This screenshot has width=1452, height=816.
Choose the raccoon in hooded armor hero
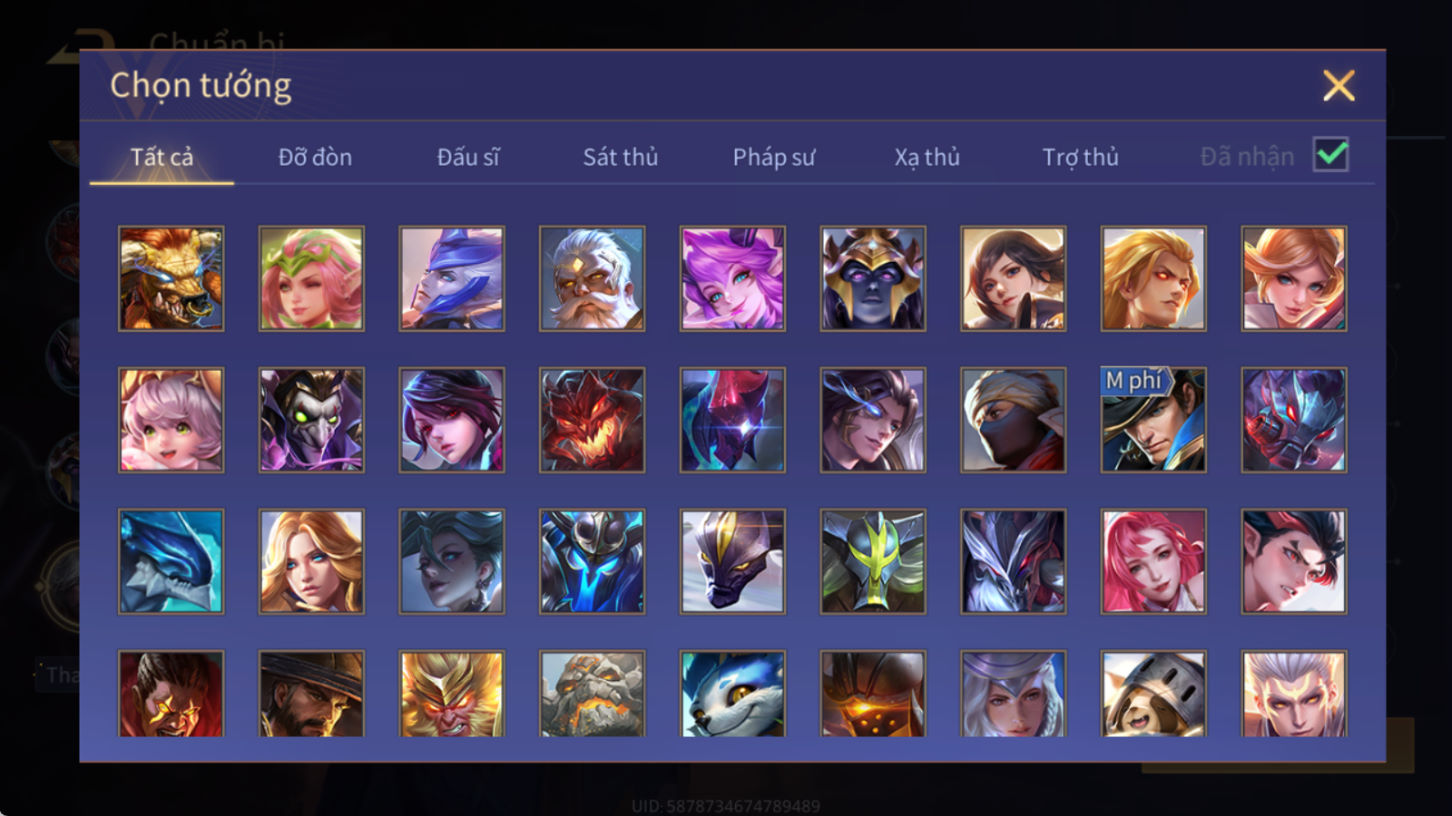1153,694
